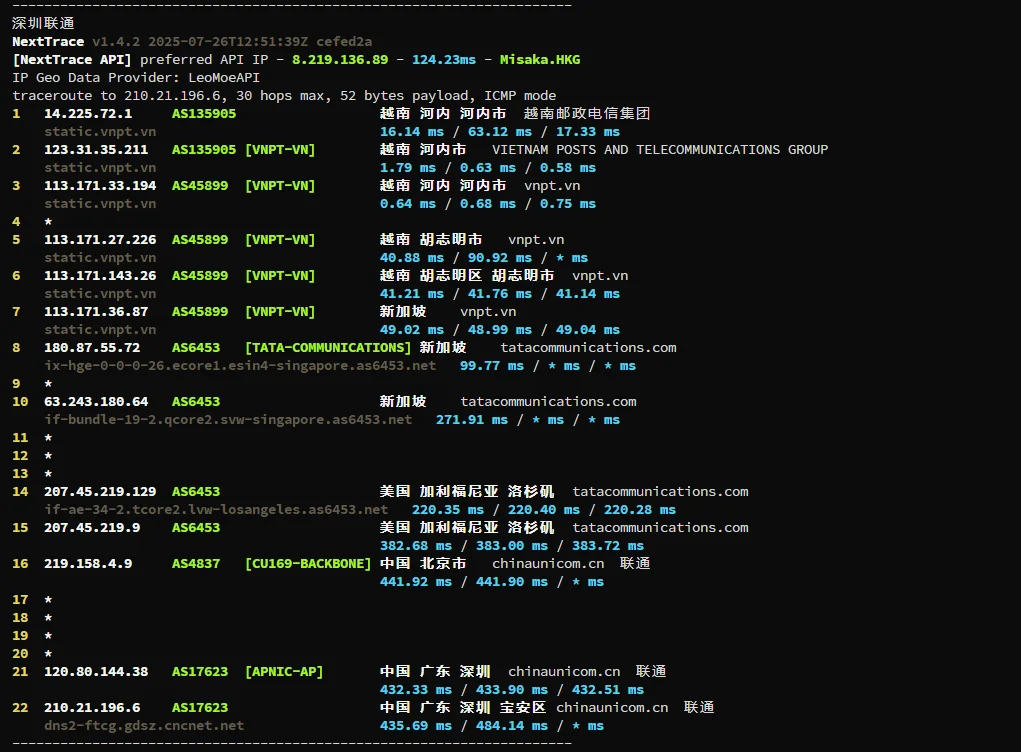The image size is (1021, 752).
Task: Click the heading text 深圳联通
Action: tap(43, 23)
